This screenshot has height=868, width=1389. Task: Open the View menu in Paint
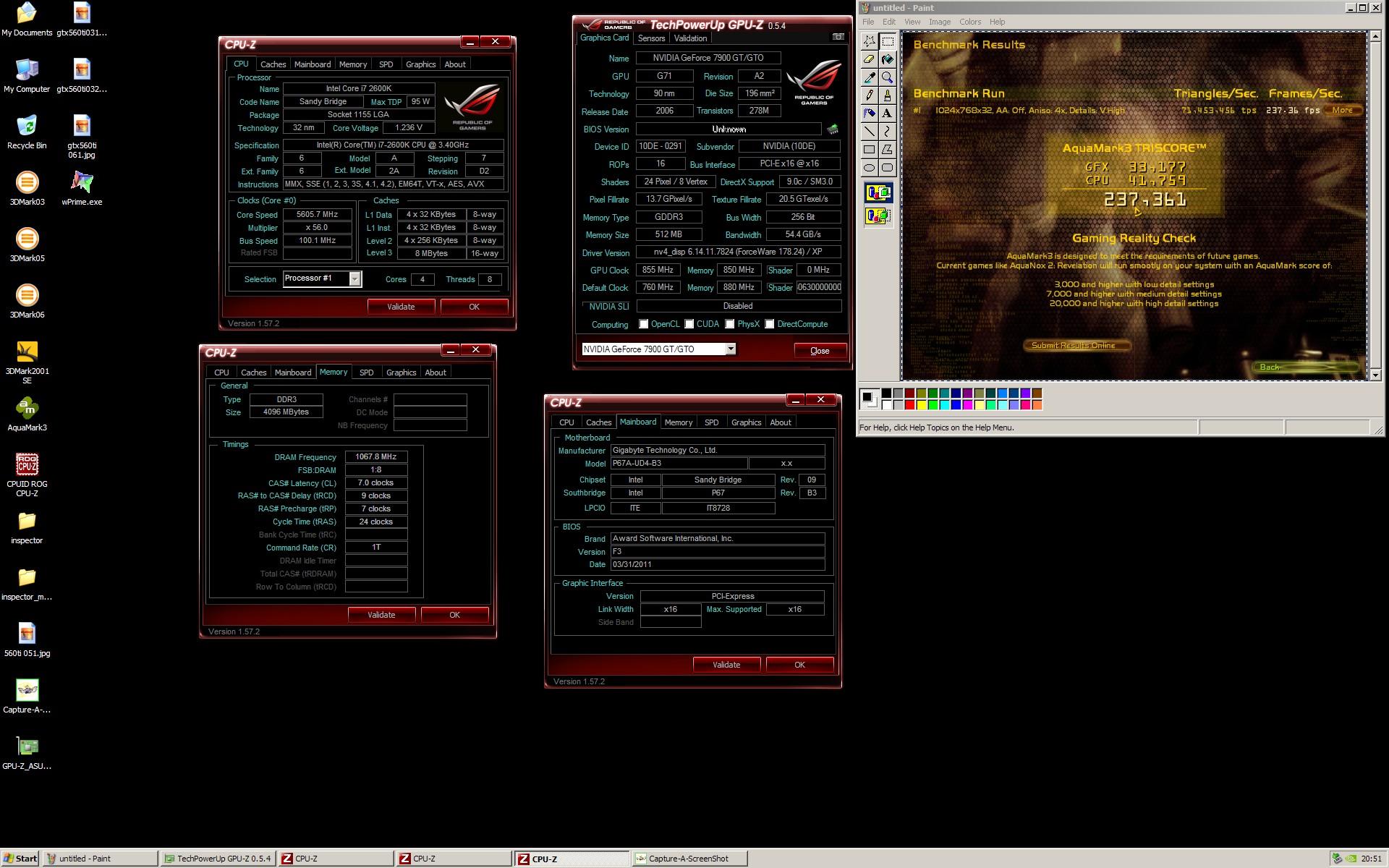[x=912, y=22]
